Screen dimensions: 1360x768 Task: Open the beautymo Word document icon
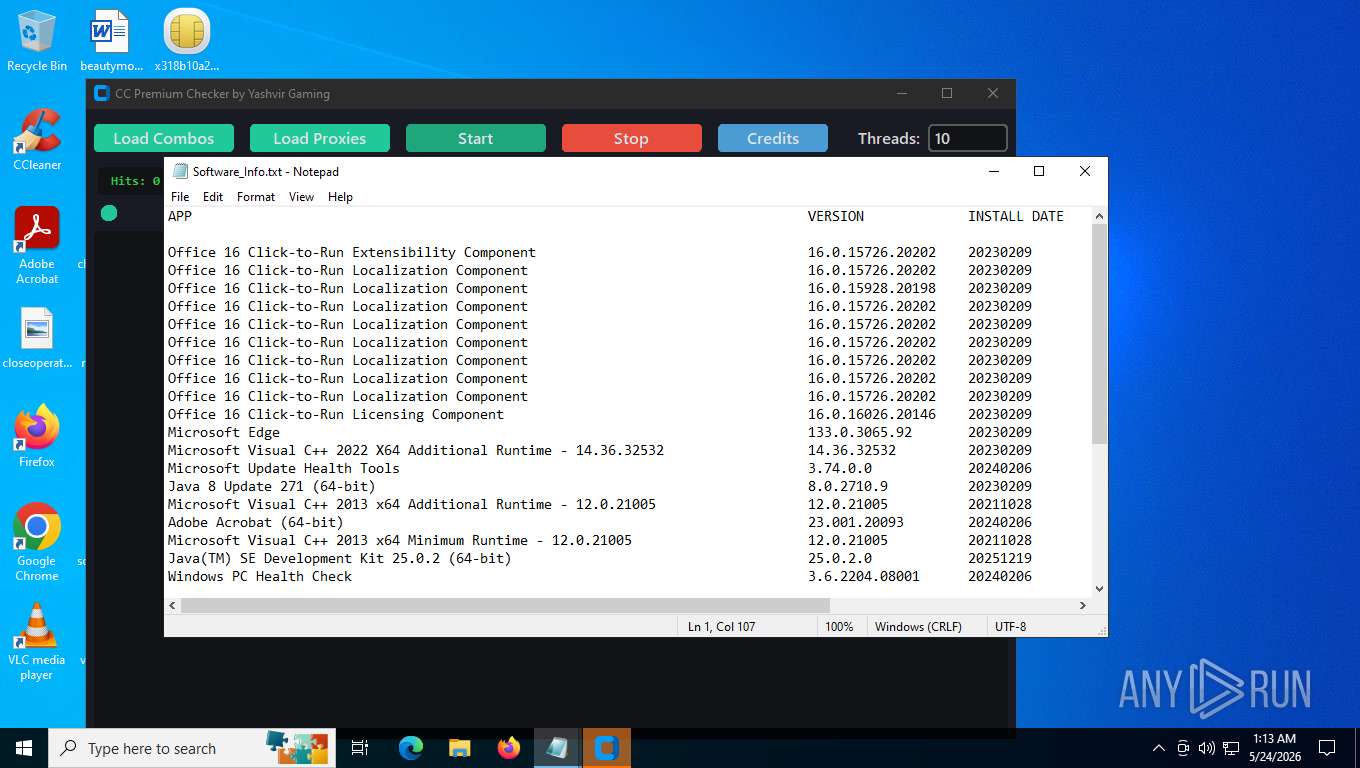coord(111,40)
